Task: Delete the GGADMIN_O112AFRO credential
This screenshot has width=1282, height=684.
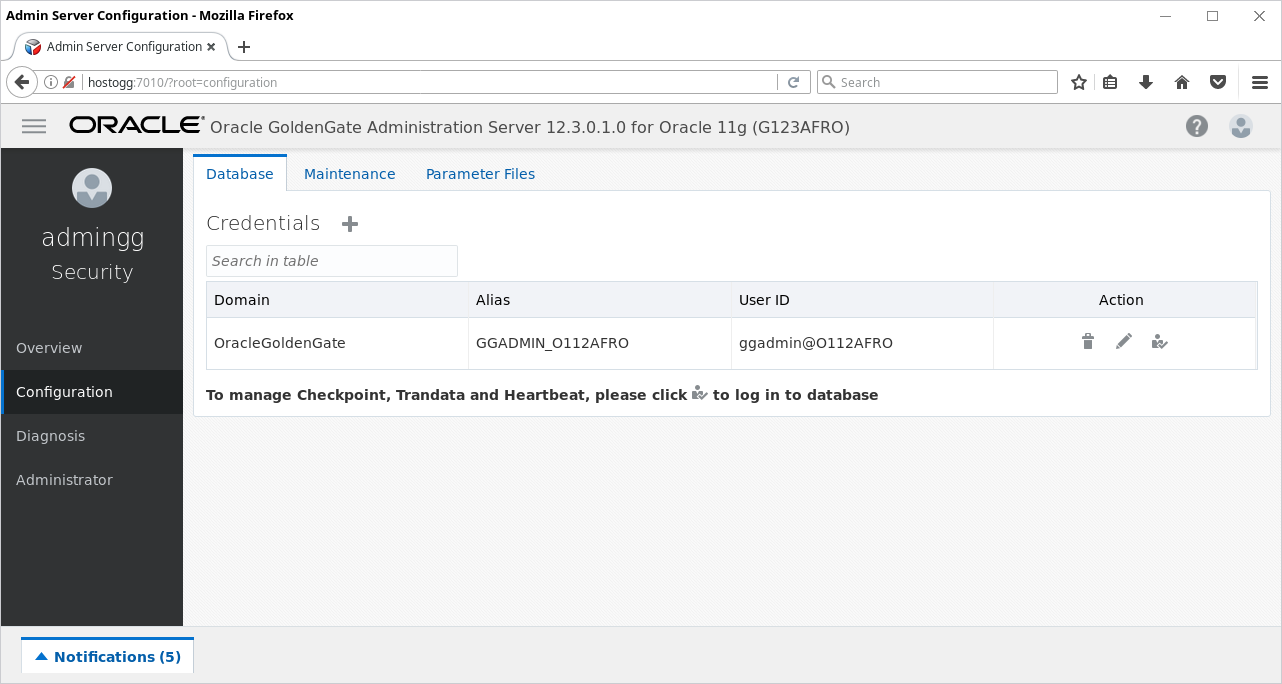Action: (x=1088, y=342)
